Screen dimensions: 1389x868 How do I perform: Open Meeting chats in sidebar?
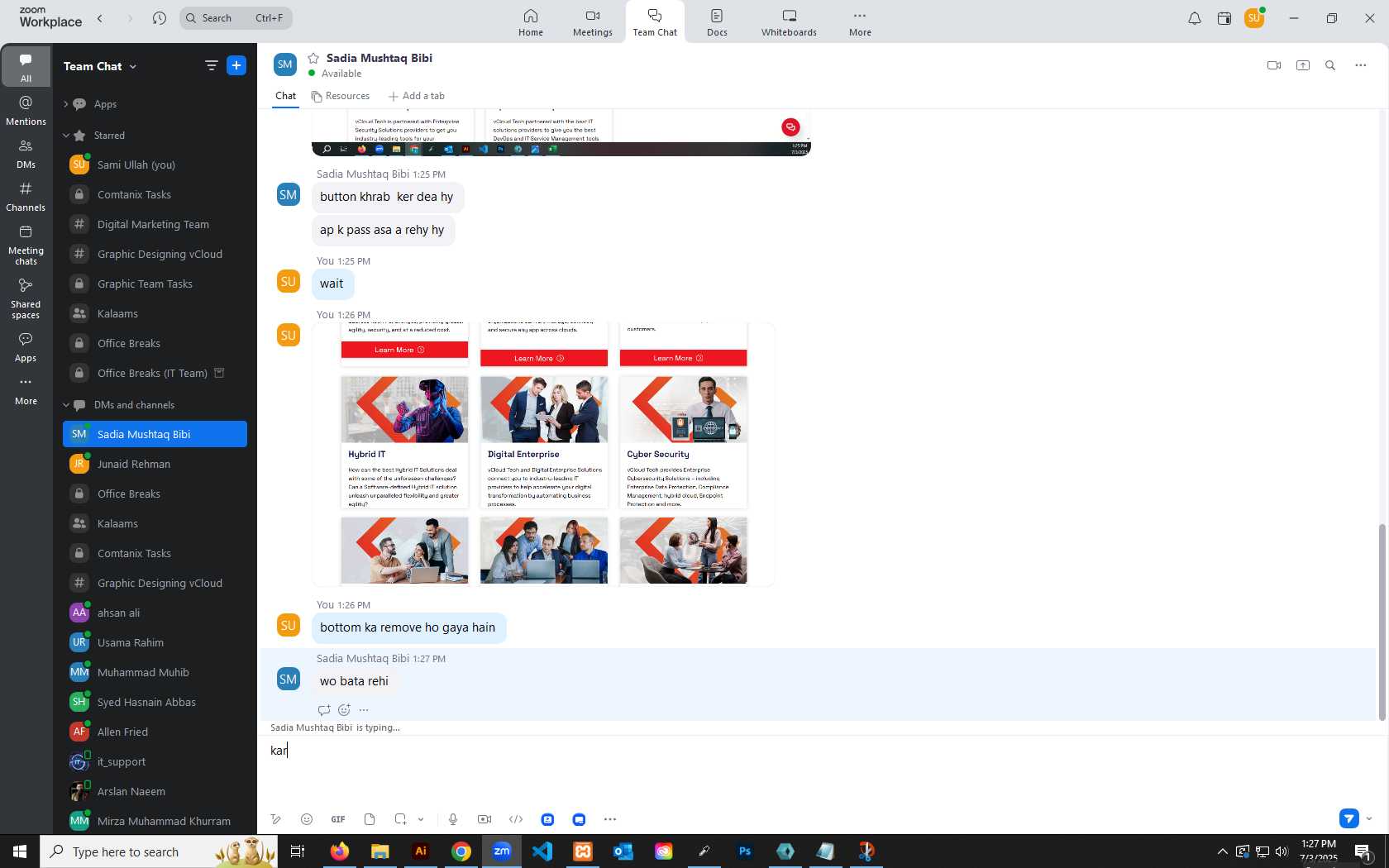coord(26,245)
